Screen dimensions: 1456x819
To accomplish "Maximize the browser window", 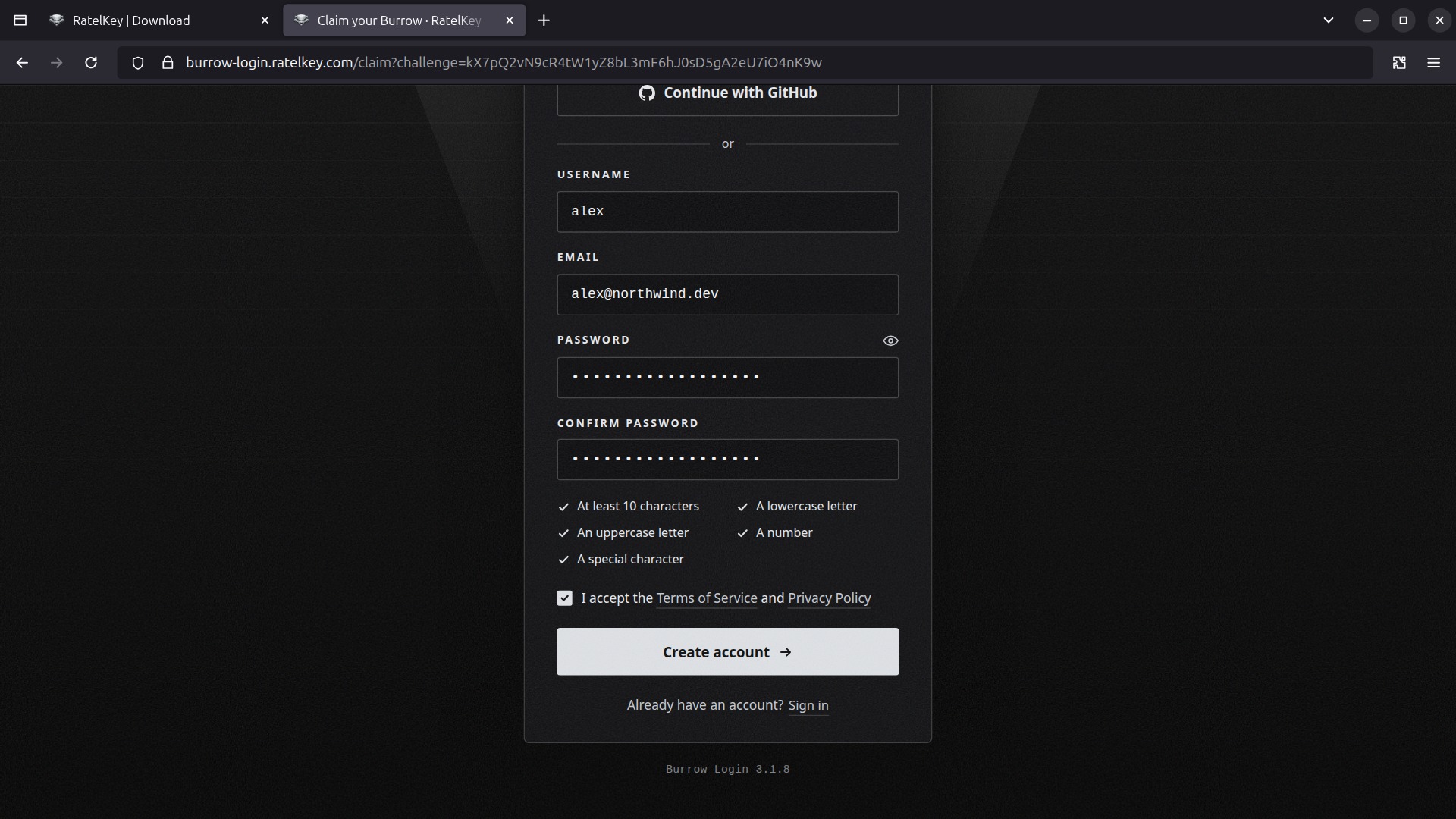I will (1403, 20).
